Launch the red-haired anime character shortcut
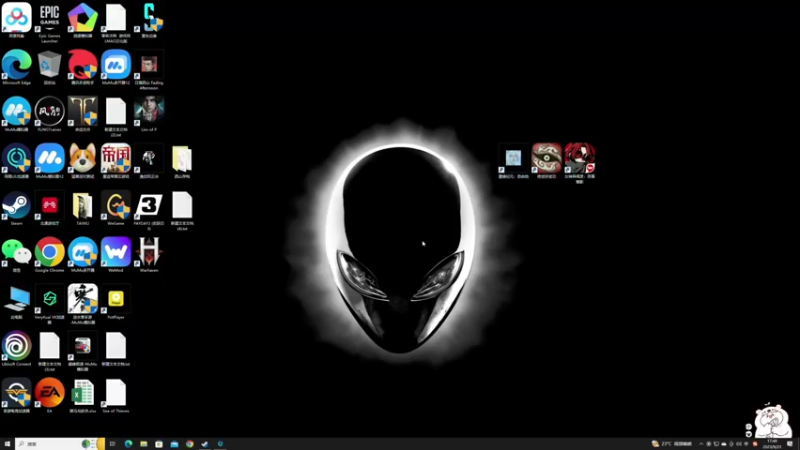800x450 pixels. [x=580, y=163]
